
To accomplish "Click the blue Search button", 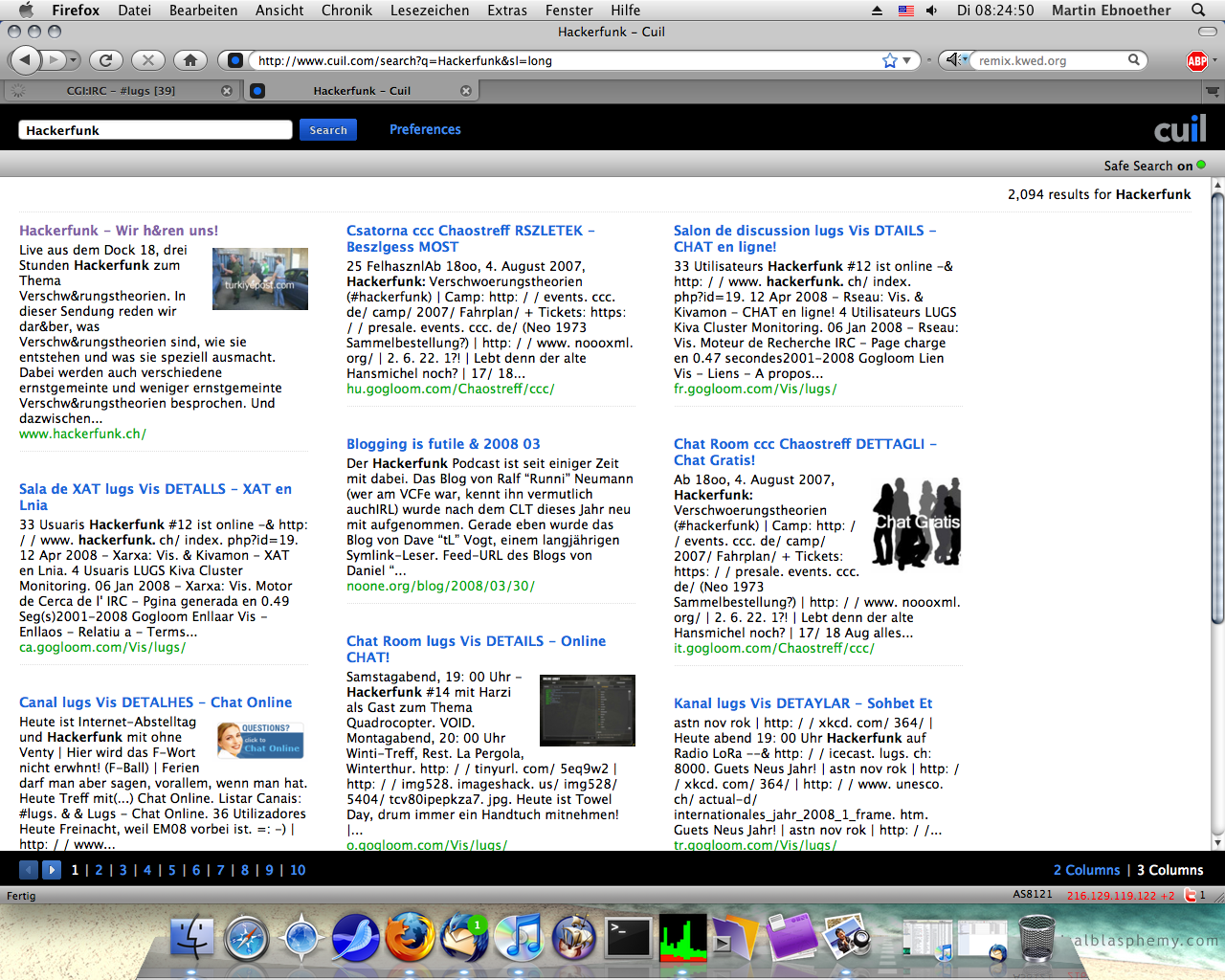I will point(328,130).
